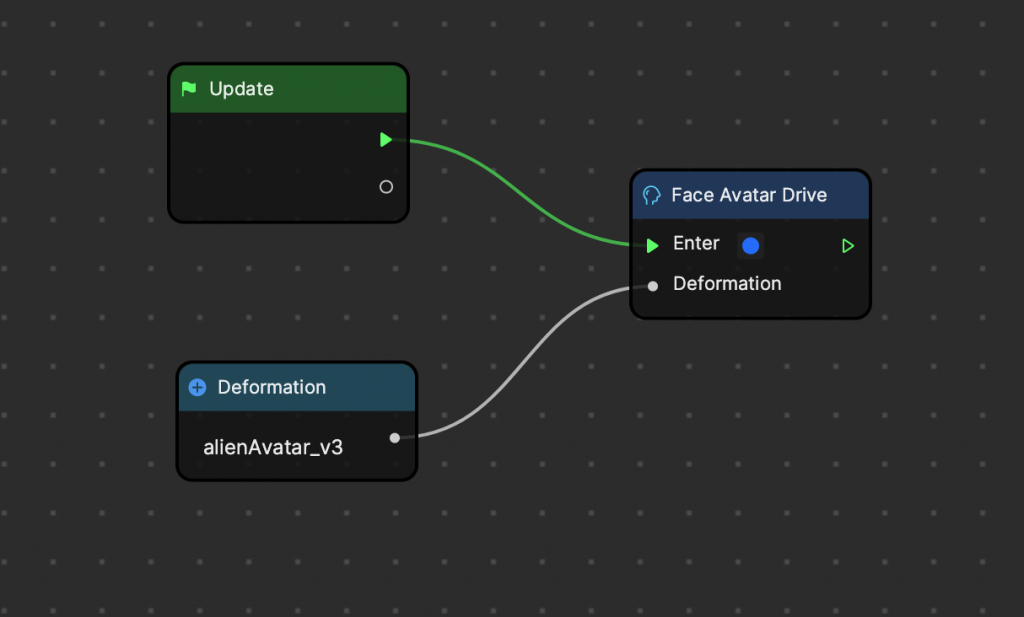The image size is (1024, 617).
Task: Click the head icon on Face Avatar Drive
Action: (652, 195)
